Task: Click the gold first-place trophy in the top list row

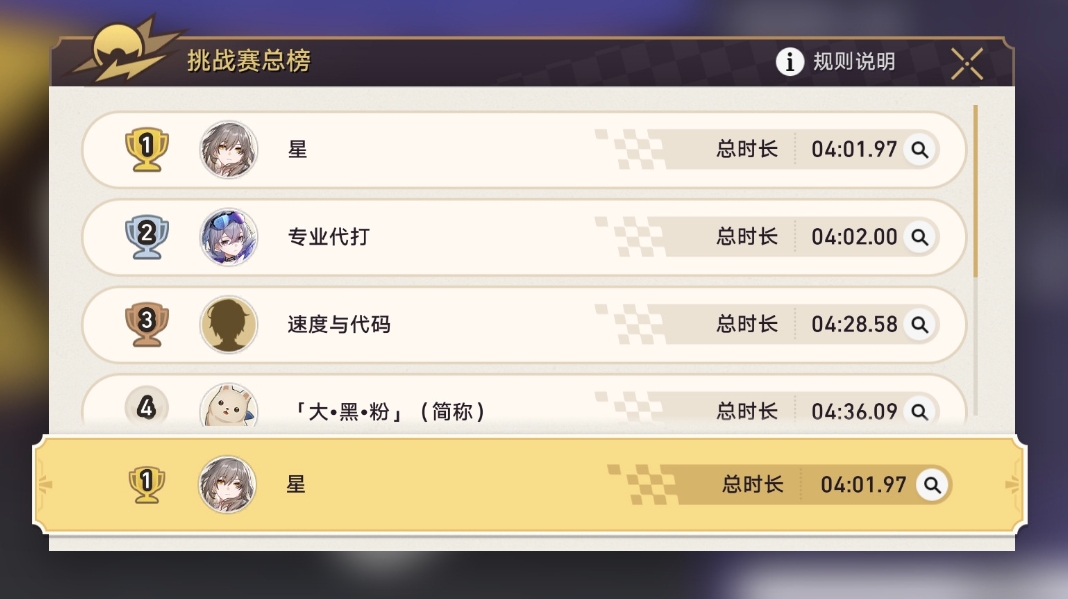Action: pos(147,150)
